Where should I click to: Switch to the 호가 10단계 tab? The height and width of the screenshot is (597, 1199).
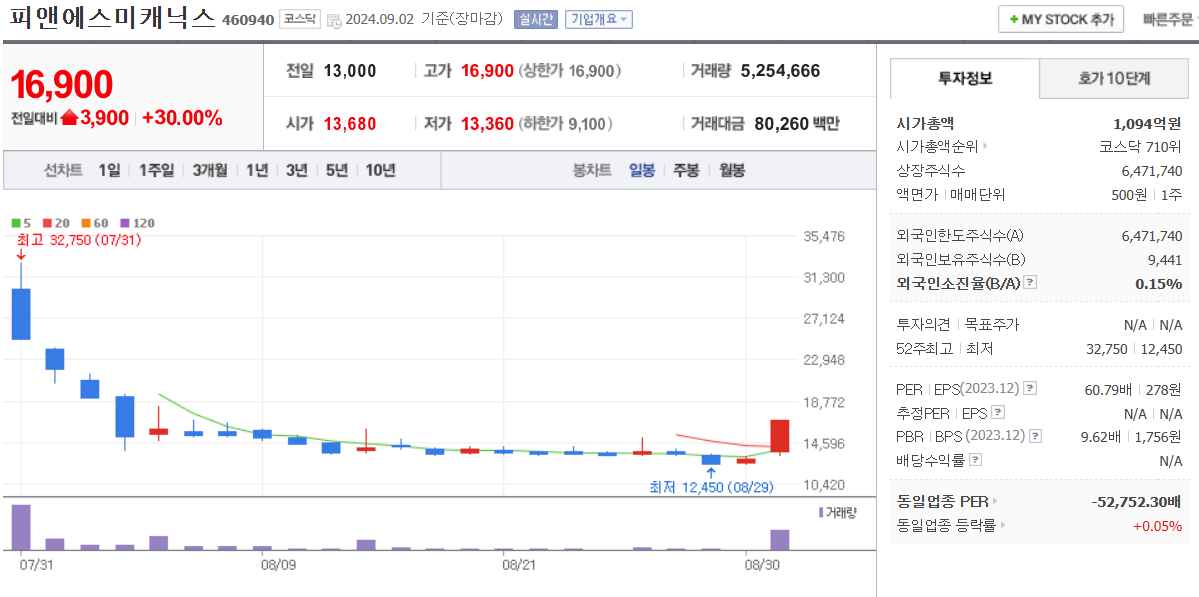[x=1114, y=78]
